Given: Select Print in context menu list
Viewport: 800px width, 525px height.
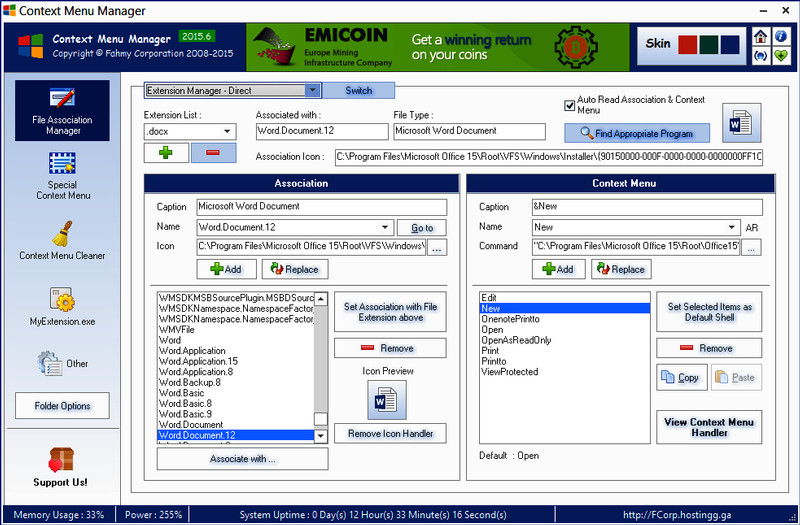Looking at the screenshot, I should click(x=565, y=351).
